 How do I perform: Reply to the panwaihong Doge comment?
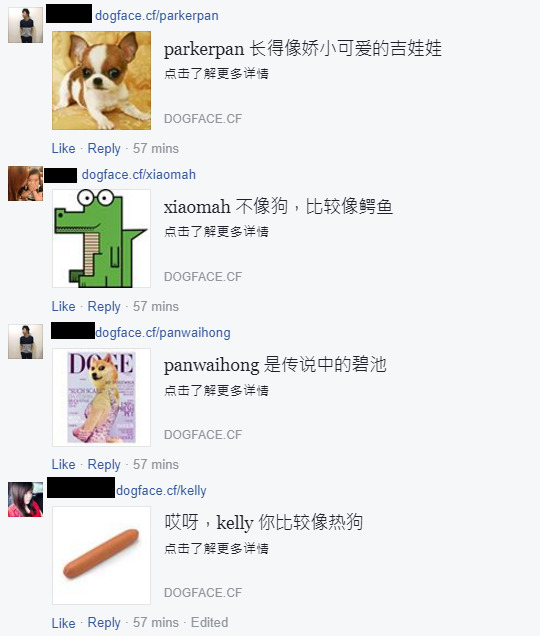click(x=104, y=464)
